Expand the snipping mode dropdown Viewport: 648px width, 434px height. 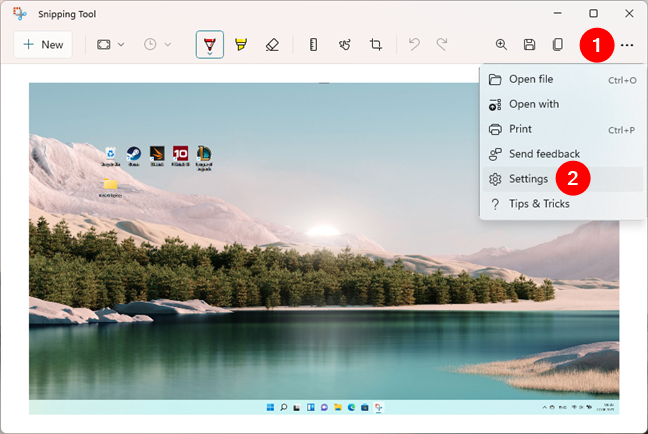click(x=110, y=45)
